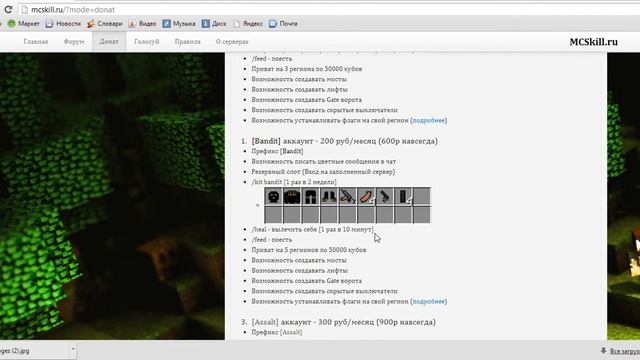The height and width of the screenshot is (360, 640).
Task: Click the knife item in bandit kit
Action: (384, 197)
